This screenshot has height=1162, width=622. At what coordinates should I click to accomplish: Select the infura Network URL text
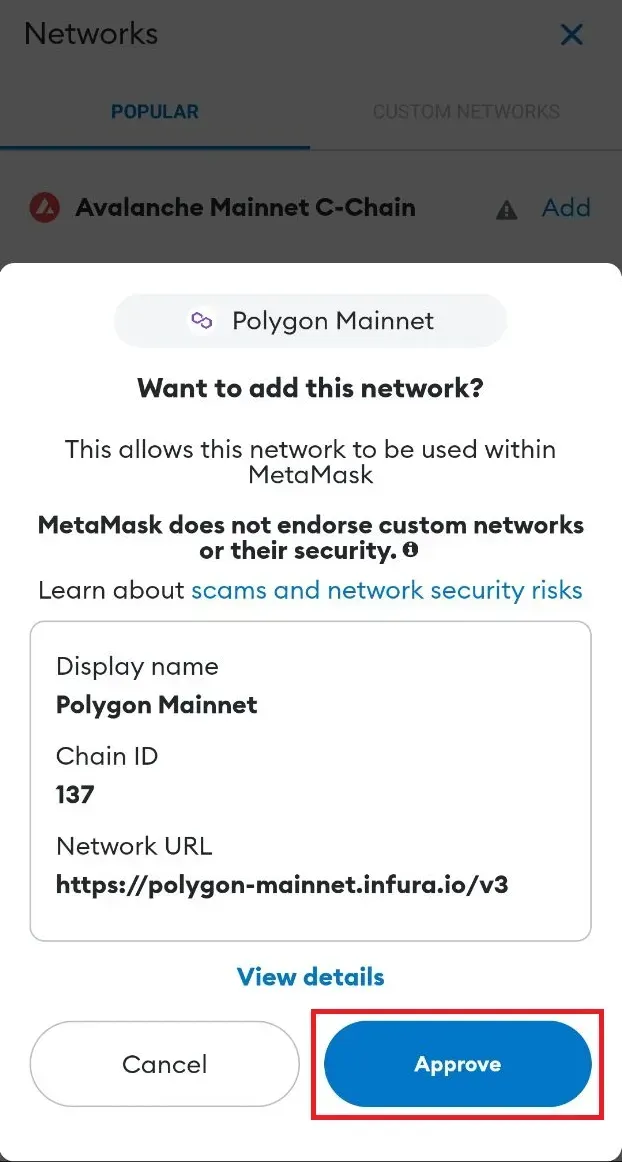click(282, 885)
